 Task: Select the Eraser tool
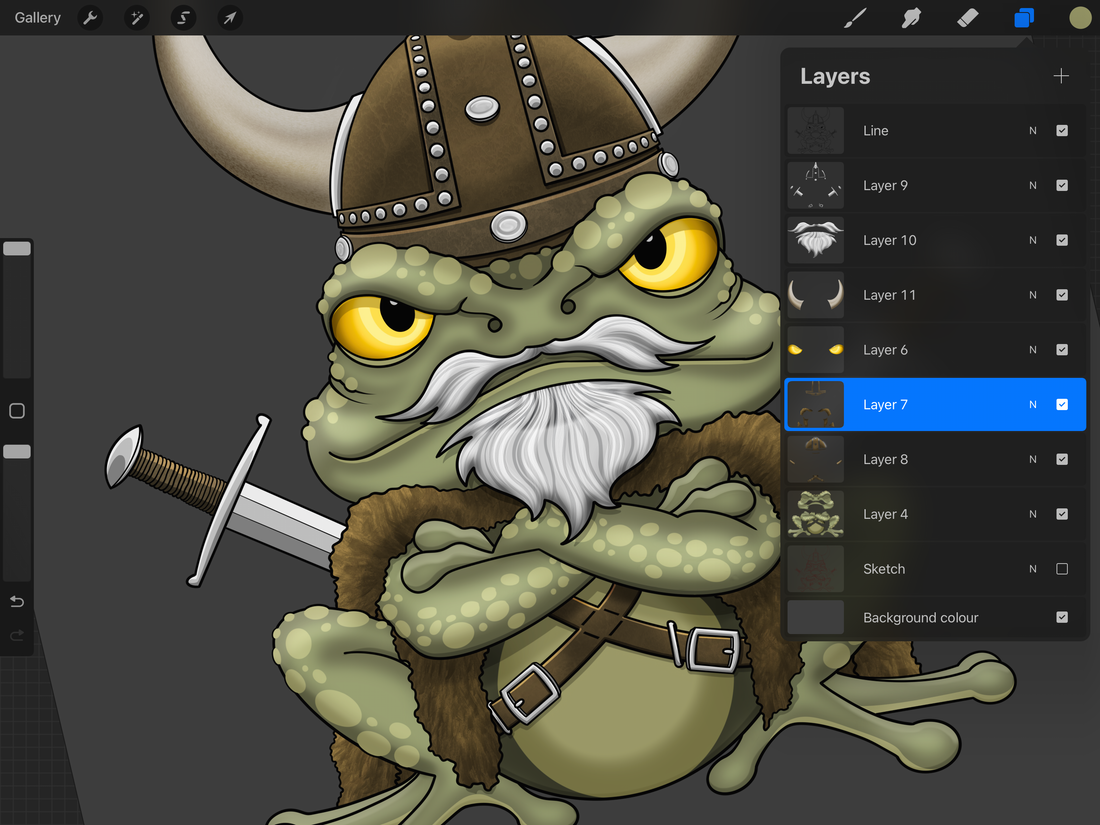click(x=967, y=18)
